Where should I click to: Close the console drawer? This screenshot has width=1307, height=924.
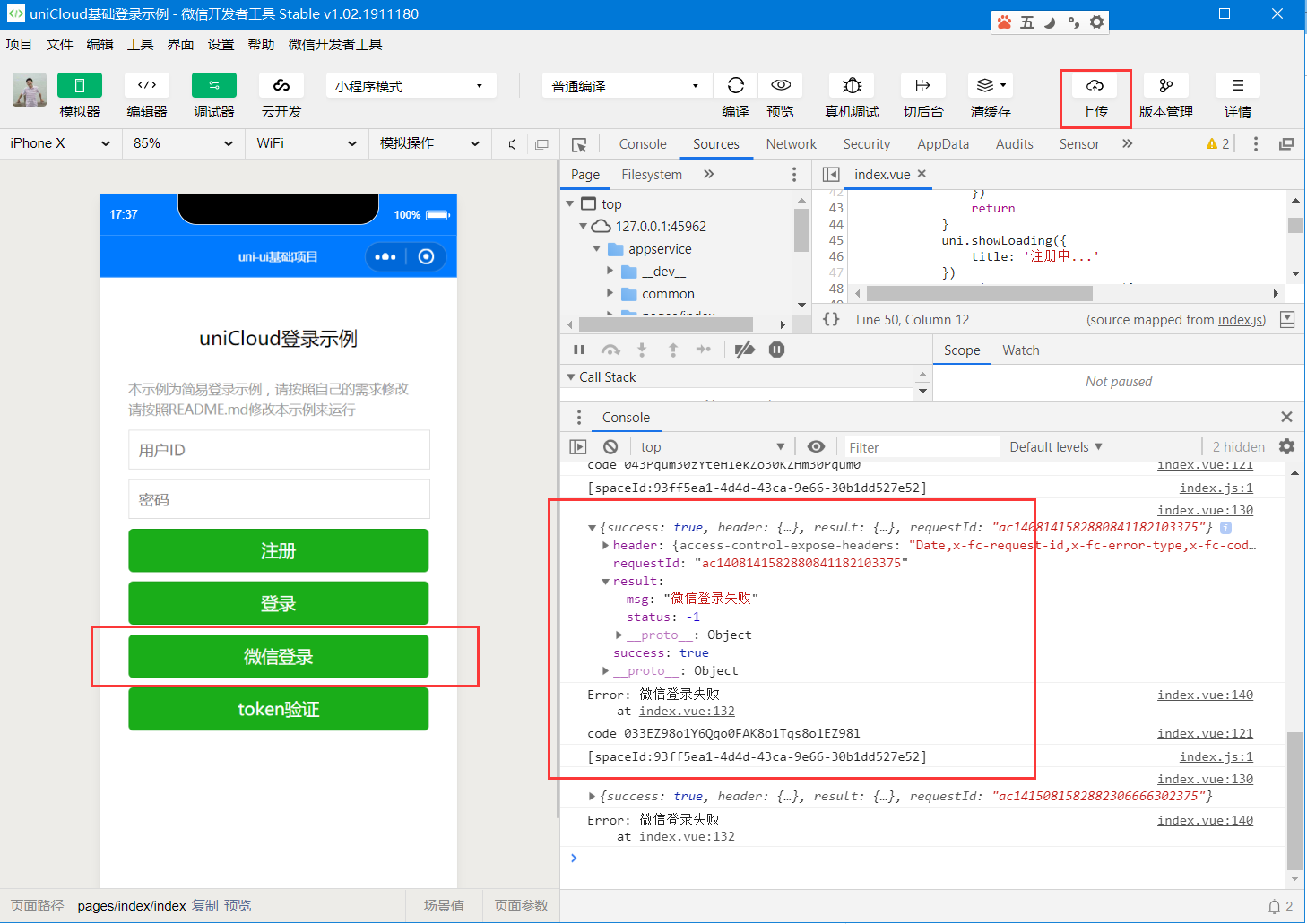coord(1286,417)
